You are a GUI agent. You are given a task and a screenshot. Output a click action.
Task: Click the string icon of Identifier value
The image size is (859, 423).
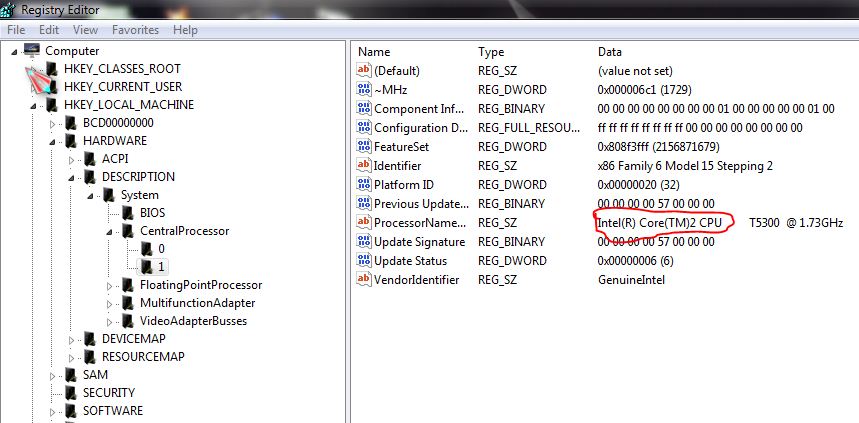coord(364,165)
